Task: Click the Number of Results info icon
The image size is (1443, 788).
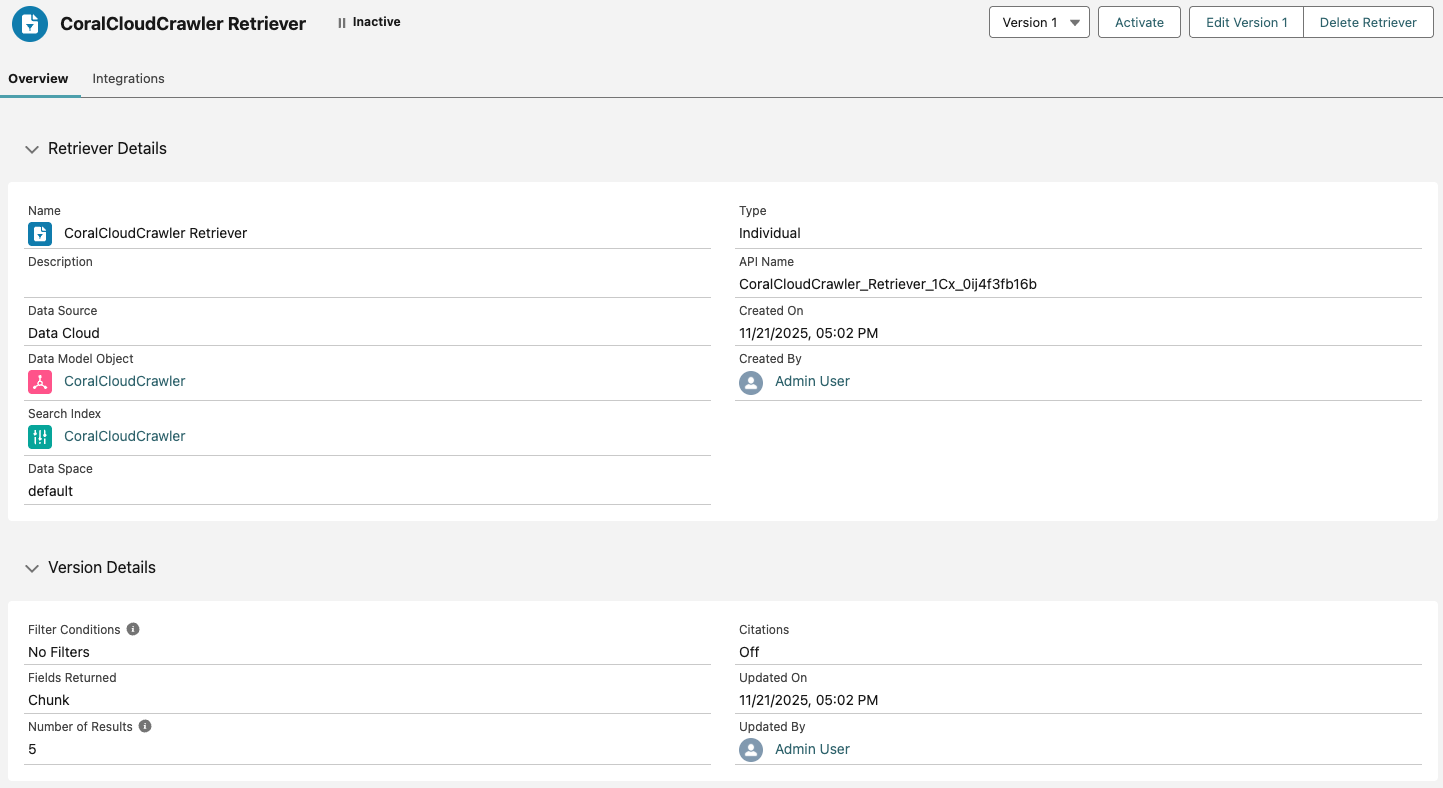Action: pos(145,727)
